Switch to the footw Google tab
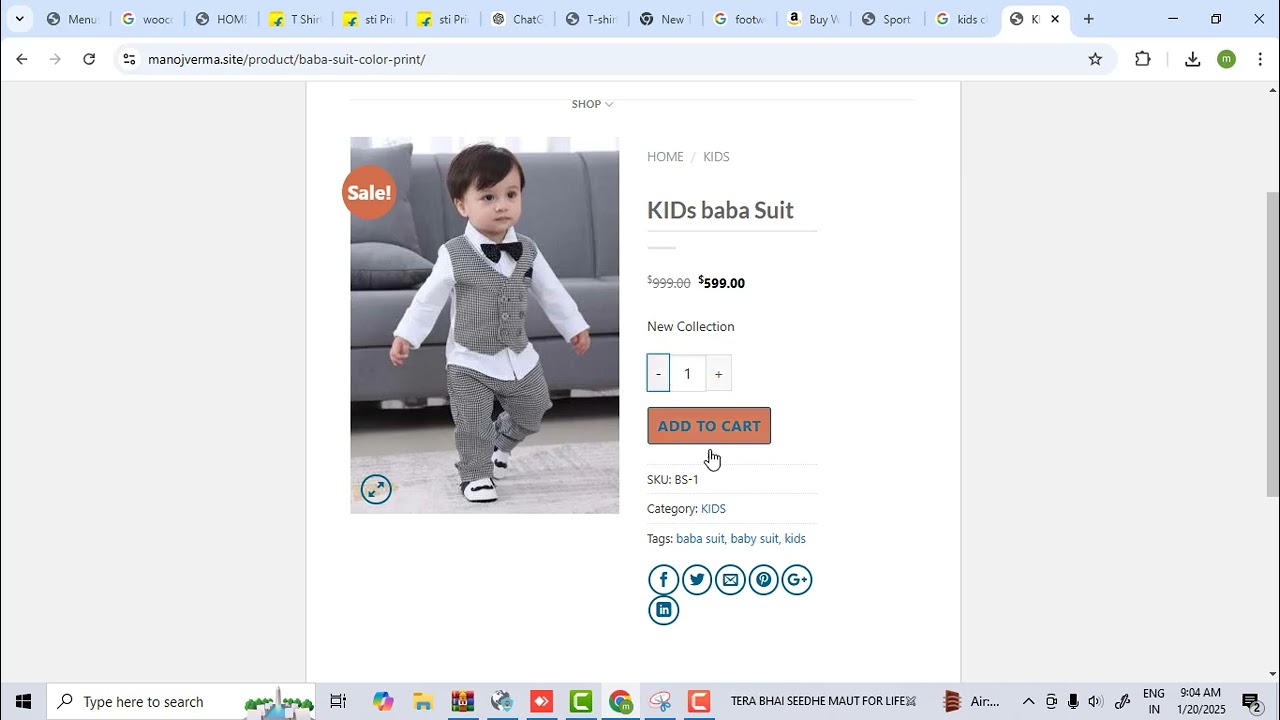1280x720 pixels. coord(738,19)
